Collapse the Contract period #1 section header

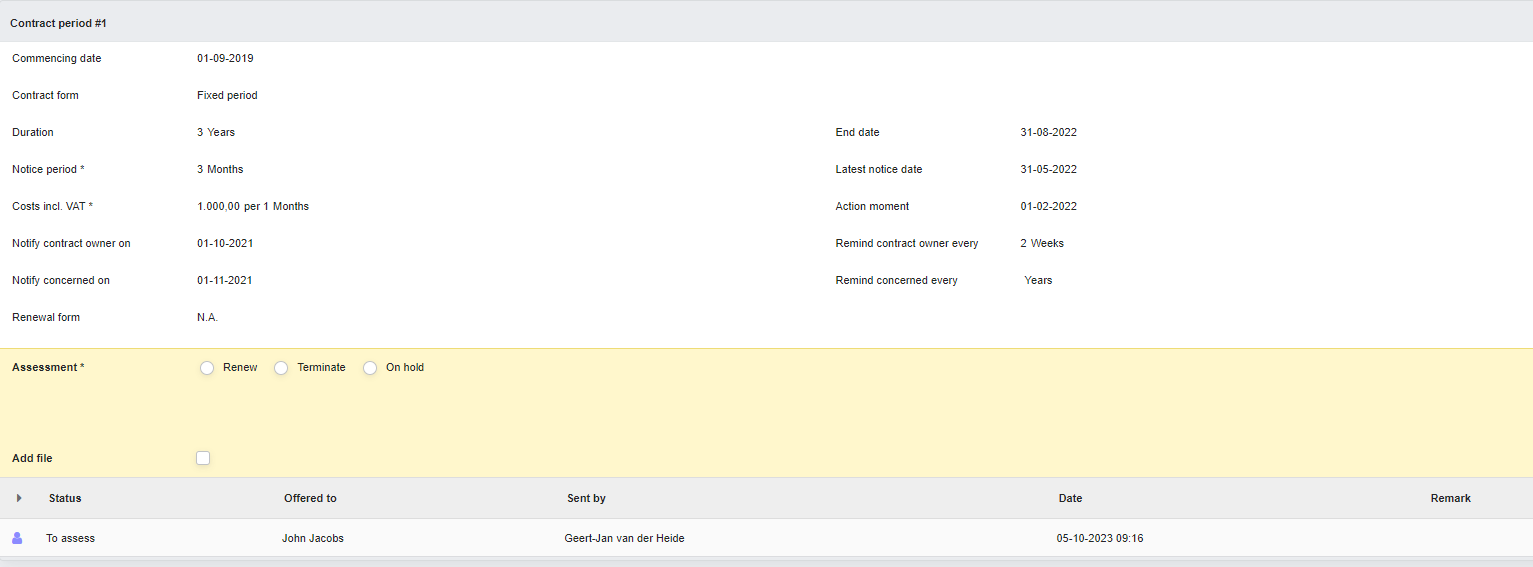click(766, 22)
